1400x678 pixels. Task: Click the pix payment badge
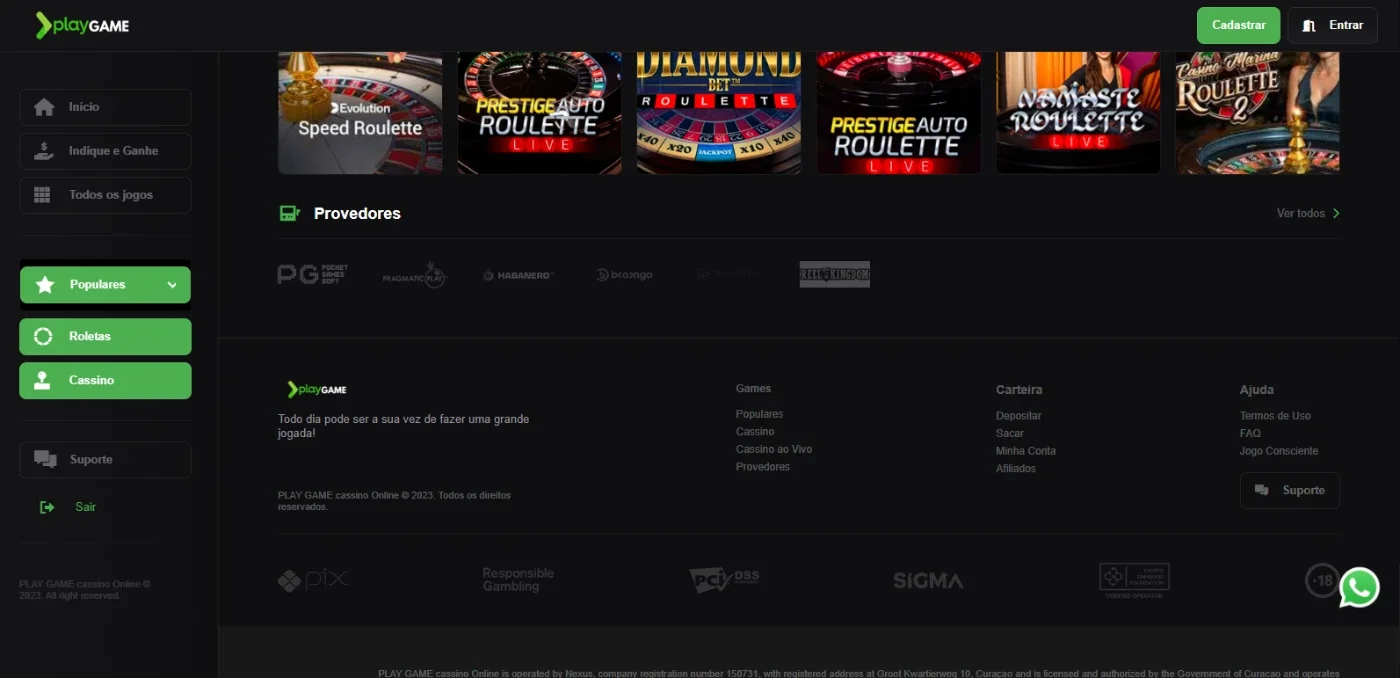pos(313,579)
